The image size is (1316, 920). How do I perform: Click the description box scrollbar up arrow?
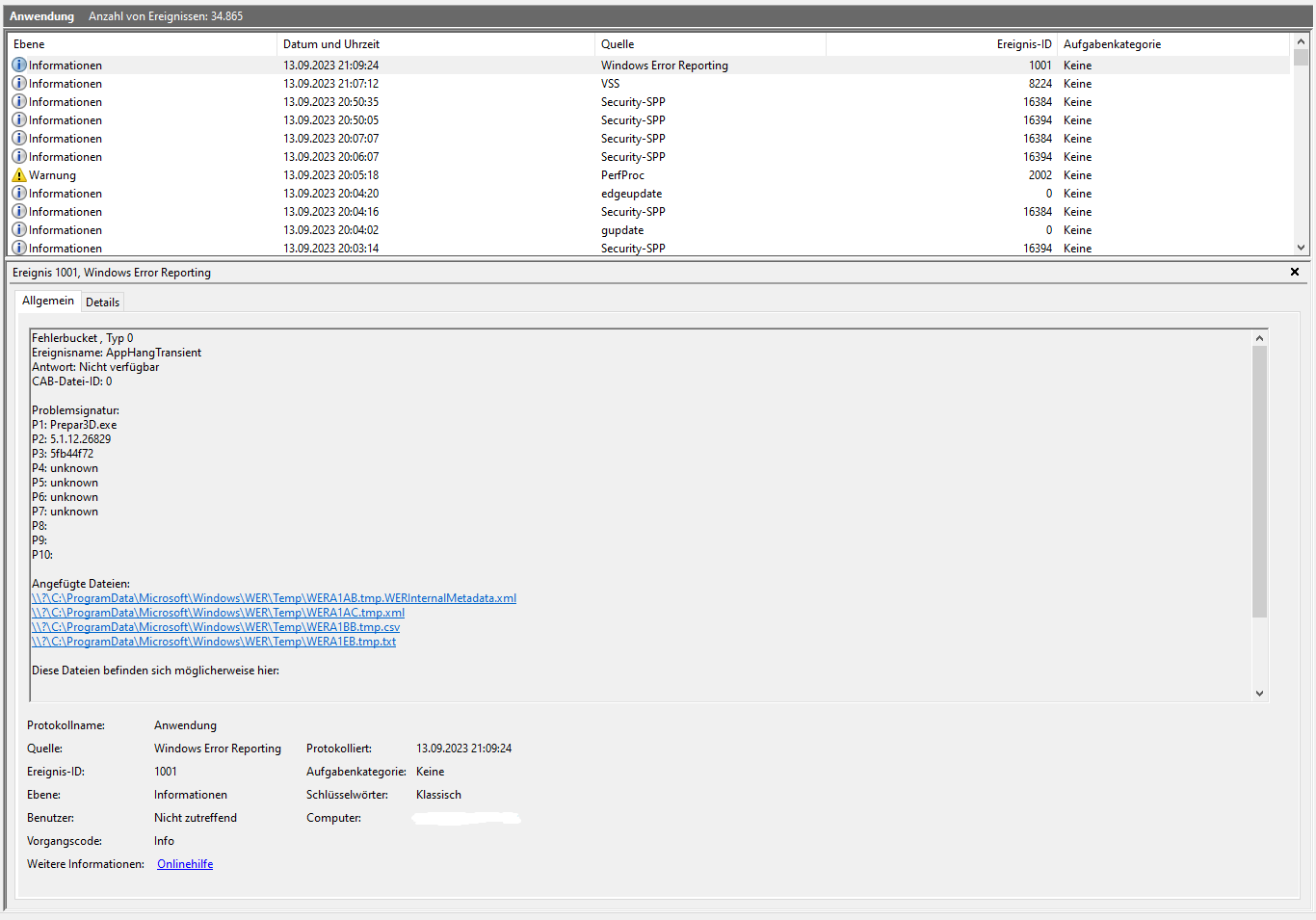point(1259,338)
